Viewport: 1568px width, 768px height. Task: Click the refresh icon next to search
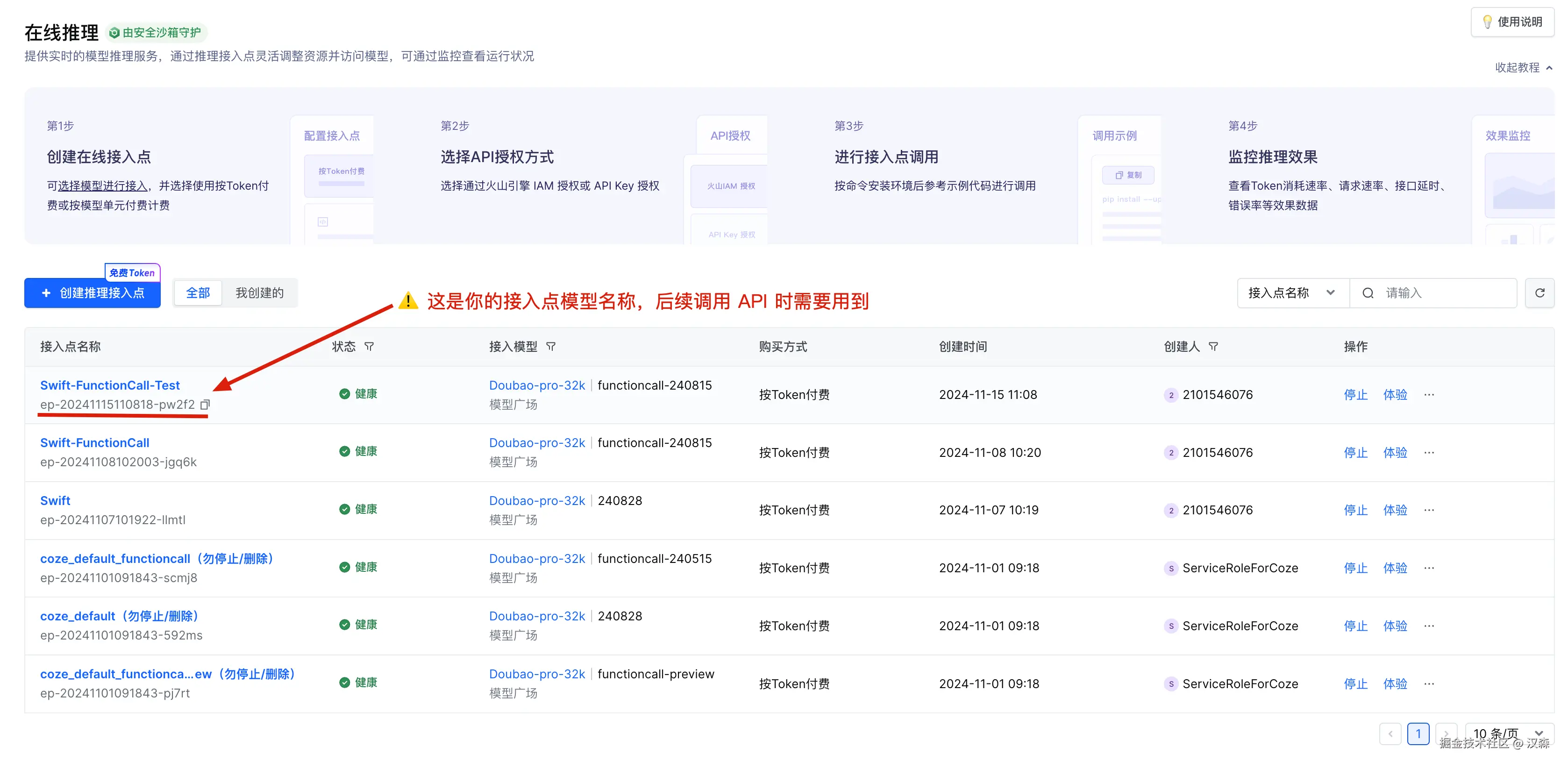[1539, 293]
